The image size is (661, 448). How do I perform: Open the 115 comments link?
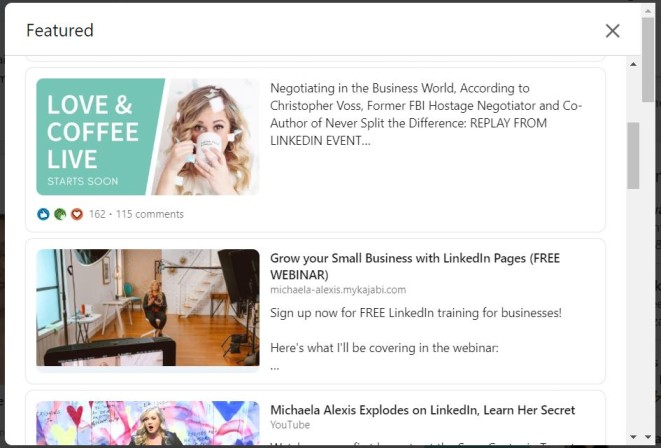click(x=150, y=214)
